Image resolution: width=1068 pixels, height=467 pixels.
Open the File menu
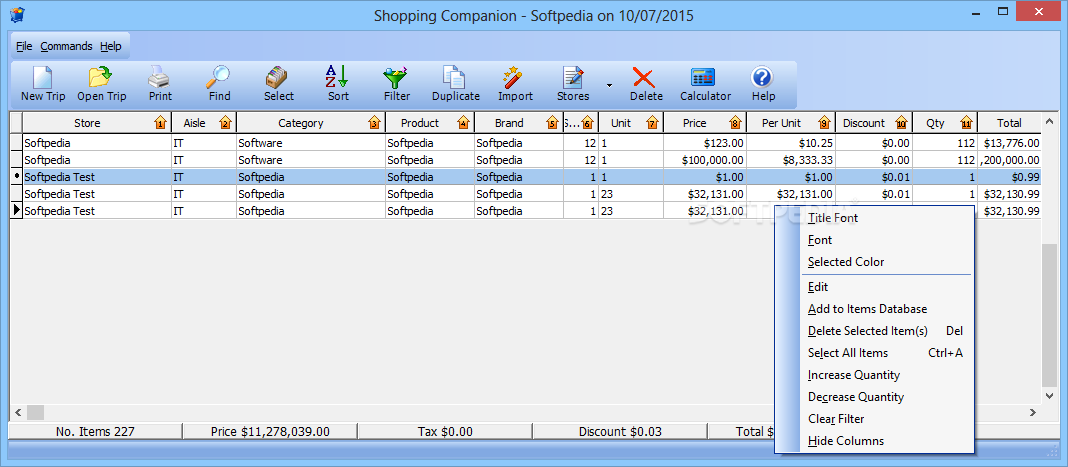[24, 46]
